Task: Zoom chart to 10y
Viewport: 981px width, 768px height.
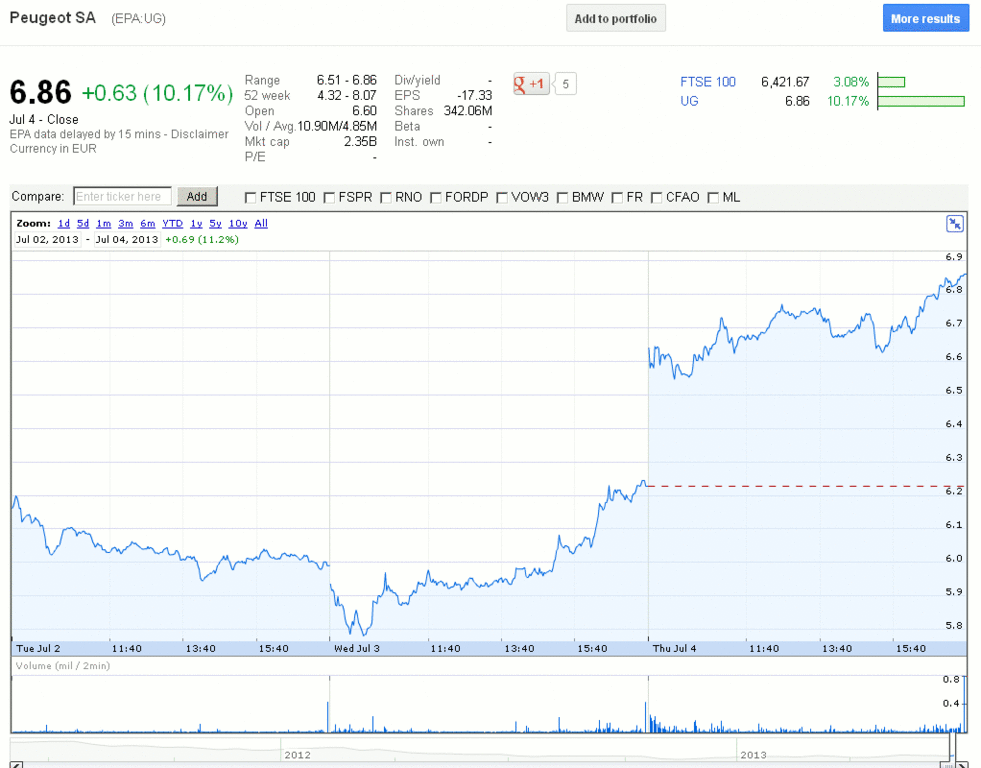Action: tap(238, 223)
